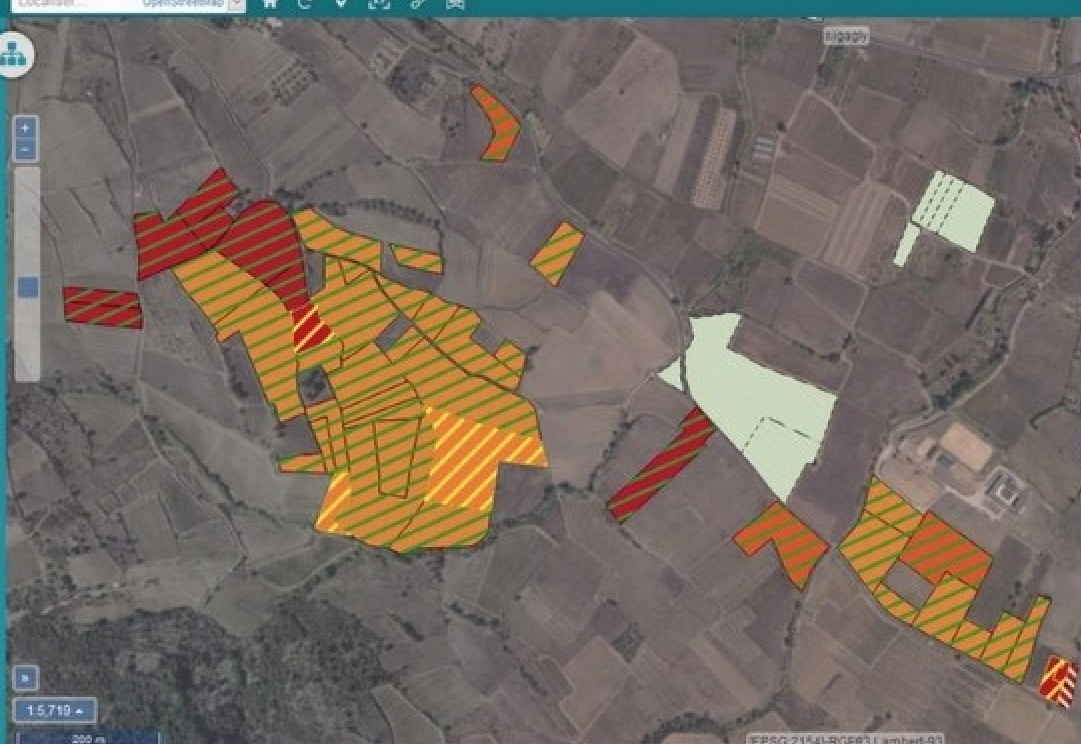Image resolution: width=1081 pixels, height=744 pixels.
Task: Zoom out with the minus button
Action: click(x=26, y=149)
